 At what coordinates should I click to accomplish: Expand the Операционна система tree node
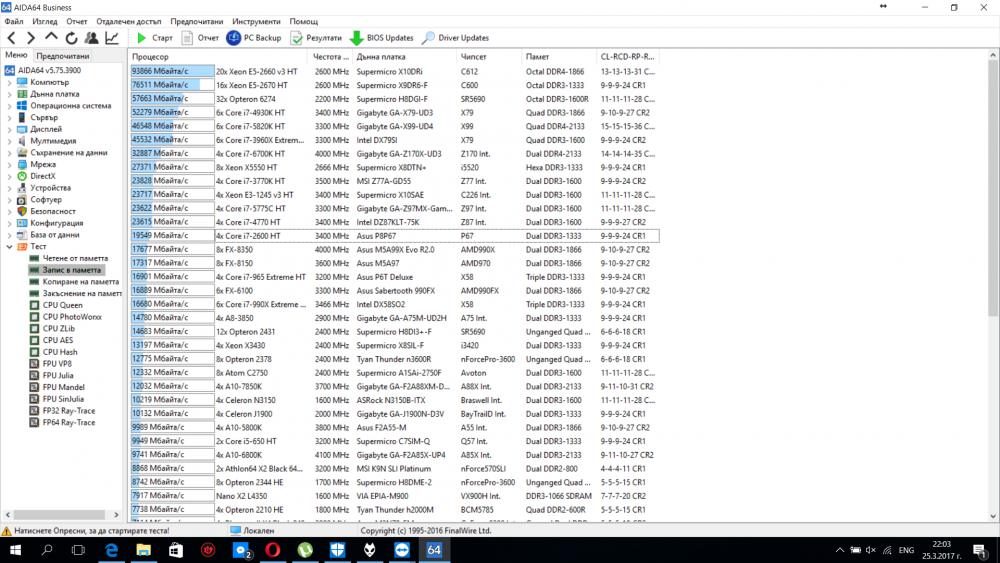(10, 106)
